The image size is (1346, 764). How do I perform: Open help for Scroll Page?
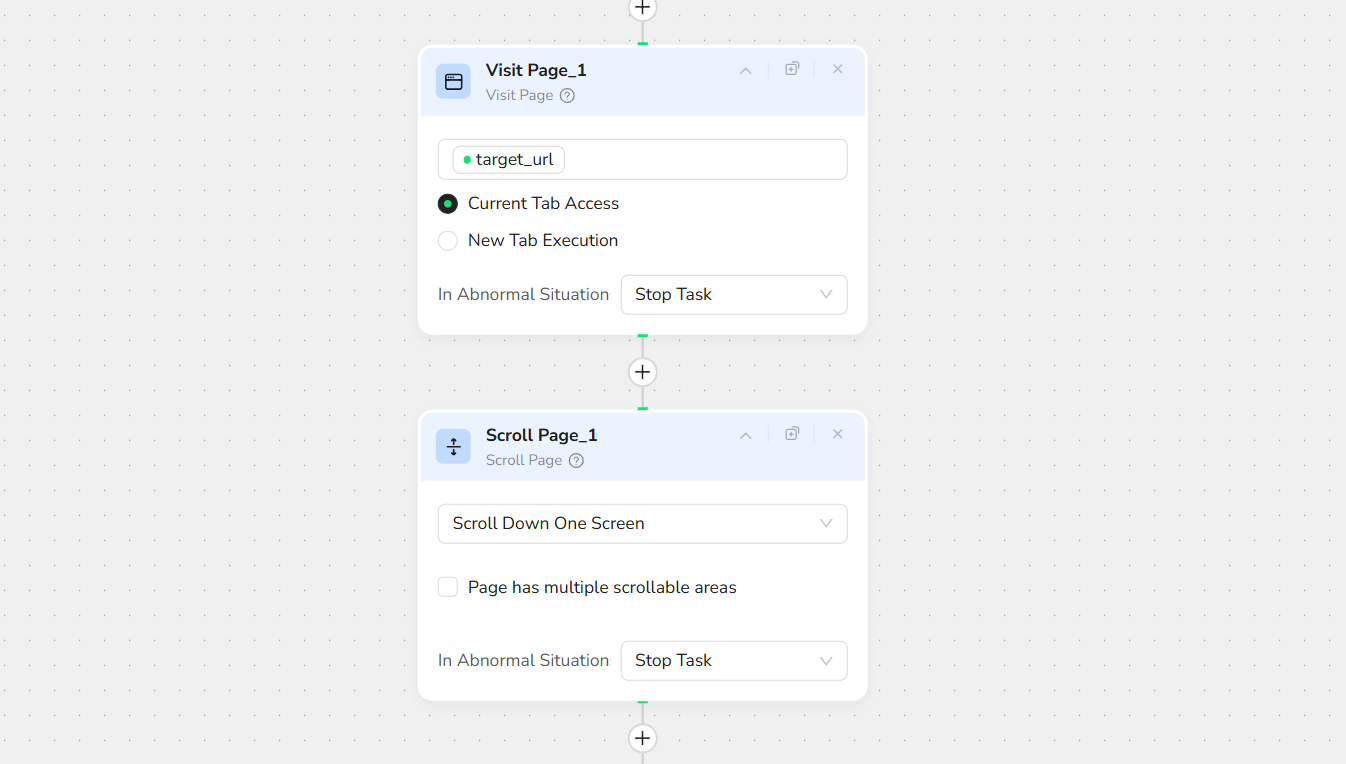[576, 461]
